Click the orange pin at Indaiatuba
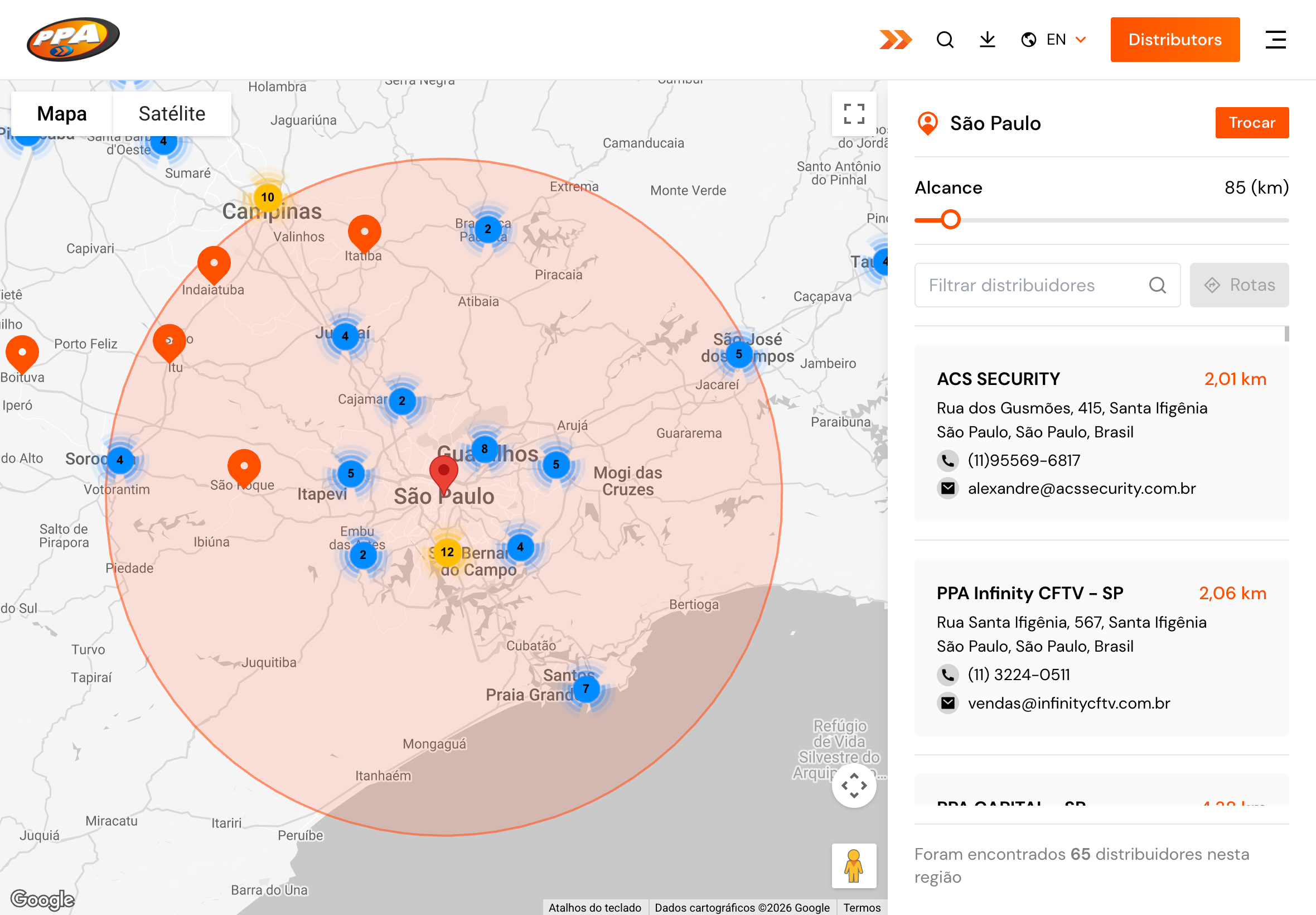Image resolution: width=1316 pixels, height=915 pixels. [x=214, y=266]
